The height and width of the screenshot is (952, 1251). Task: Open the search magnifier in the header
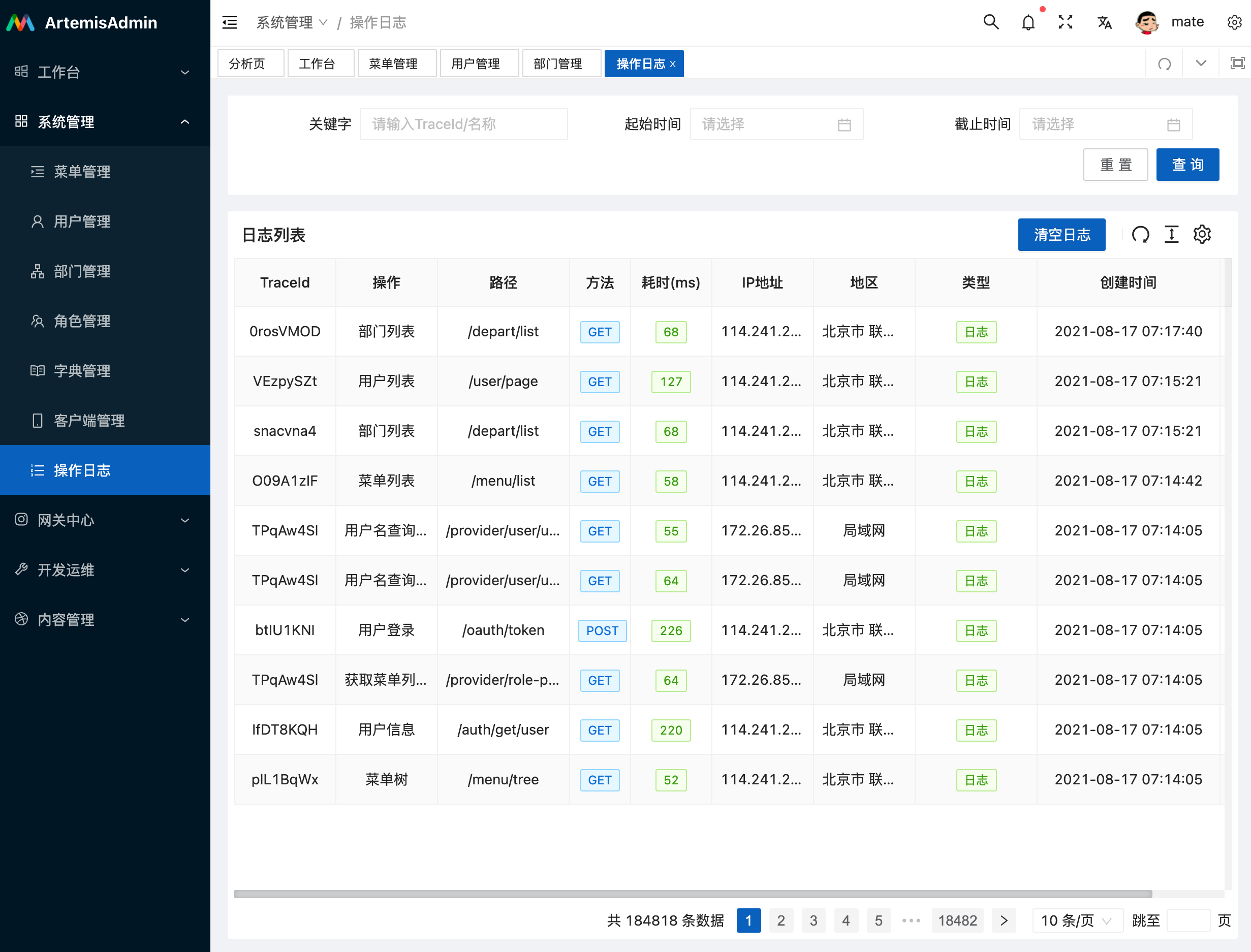click(x=990, y=22)
